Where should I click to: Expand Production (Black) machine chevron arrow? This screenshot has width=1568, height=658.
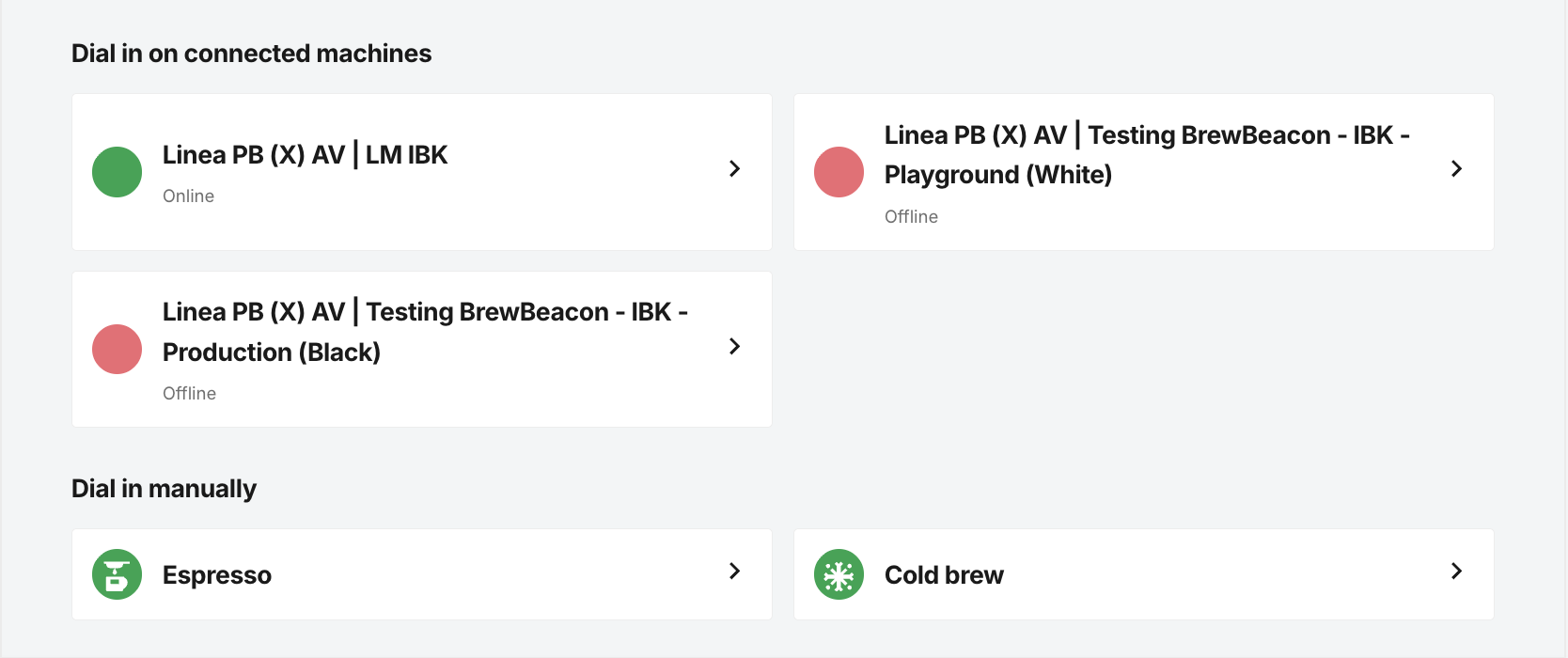pos(735,346)
